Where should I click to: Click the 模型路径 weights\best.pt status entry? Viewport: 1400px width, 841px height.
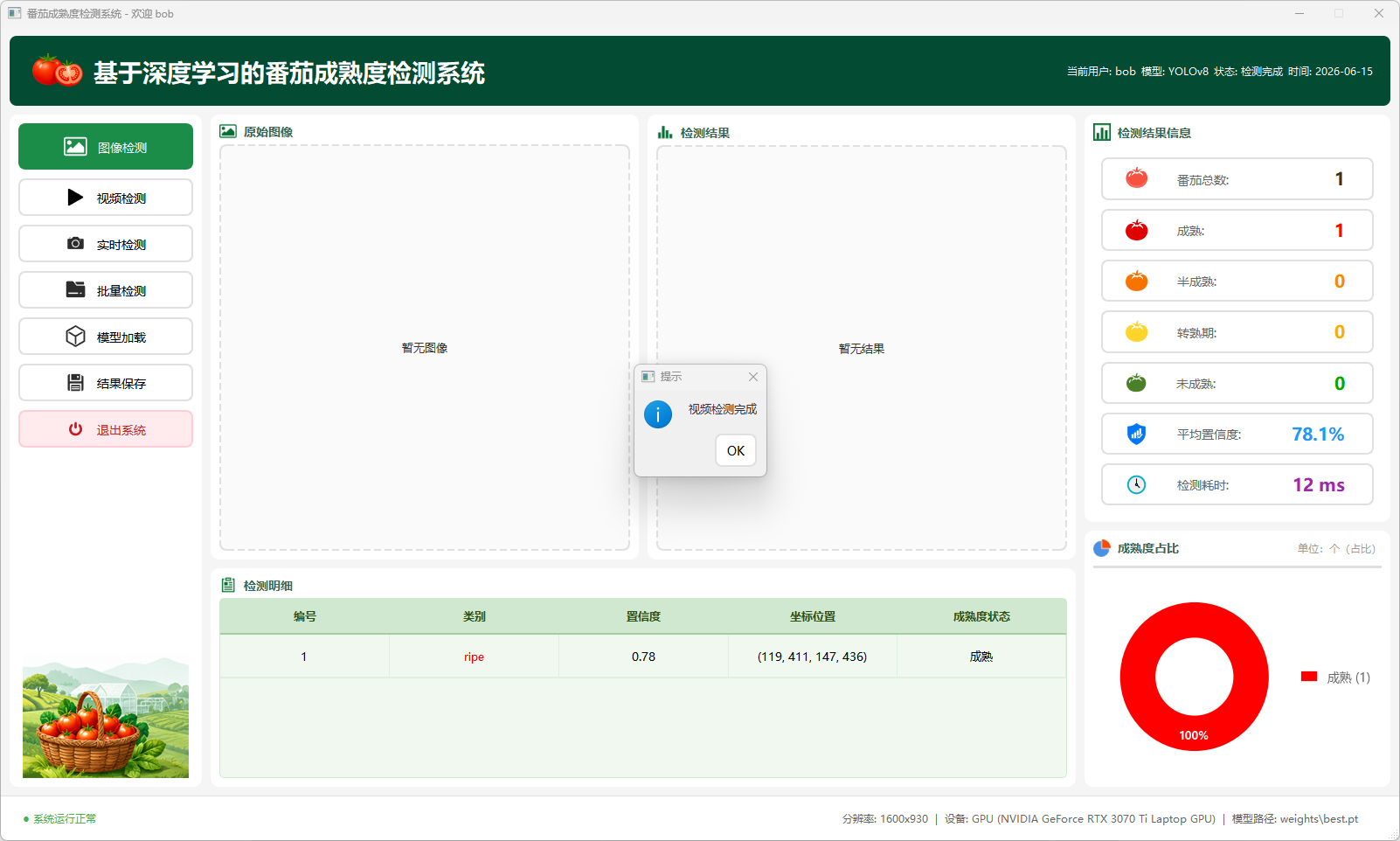click(1295, 819)
